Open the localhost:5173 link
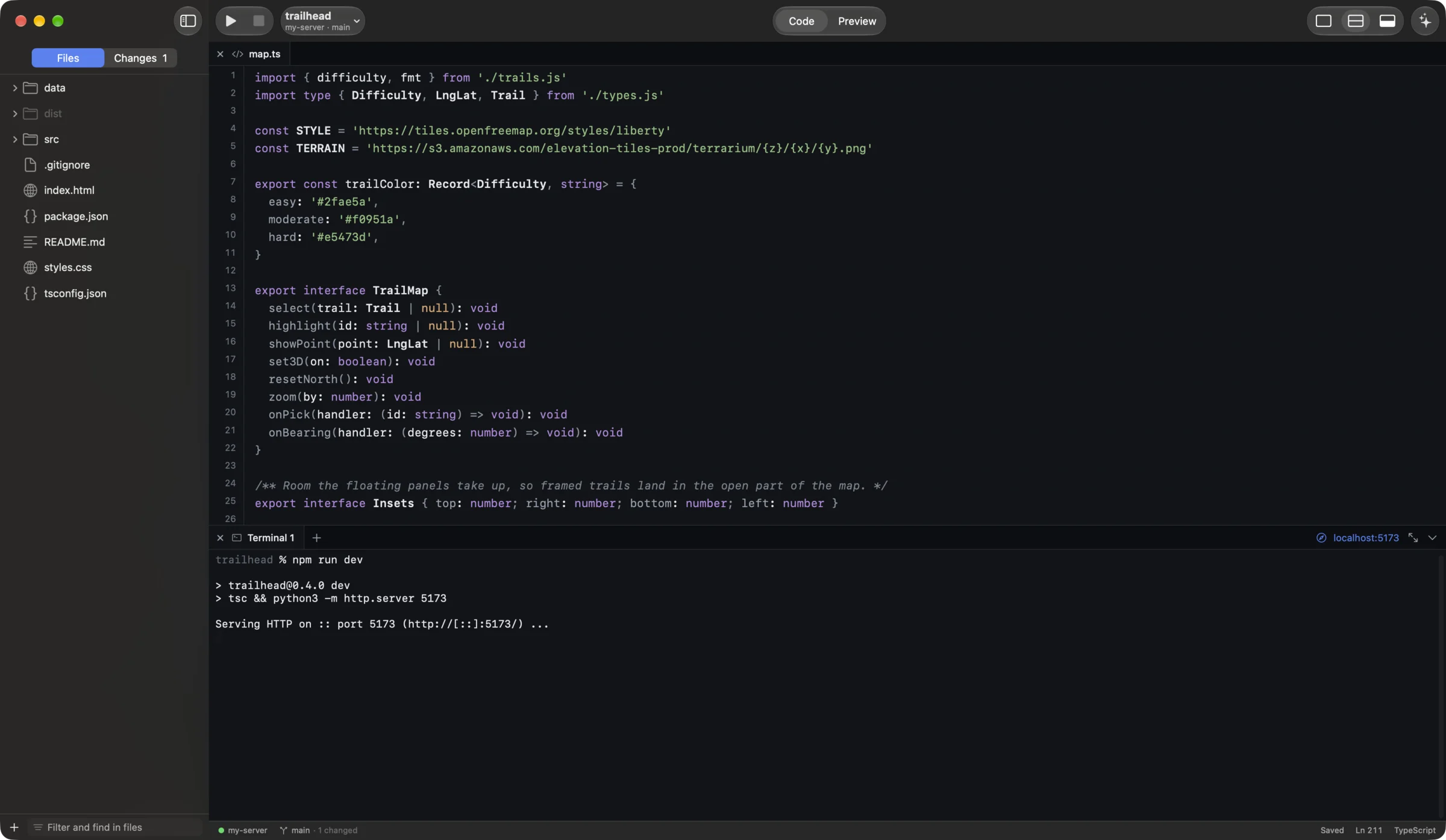 [1366, 538]
